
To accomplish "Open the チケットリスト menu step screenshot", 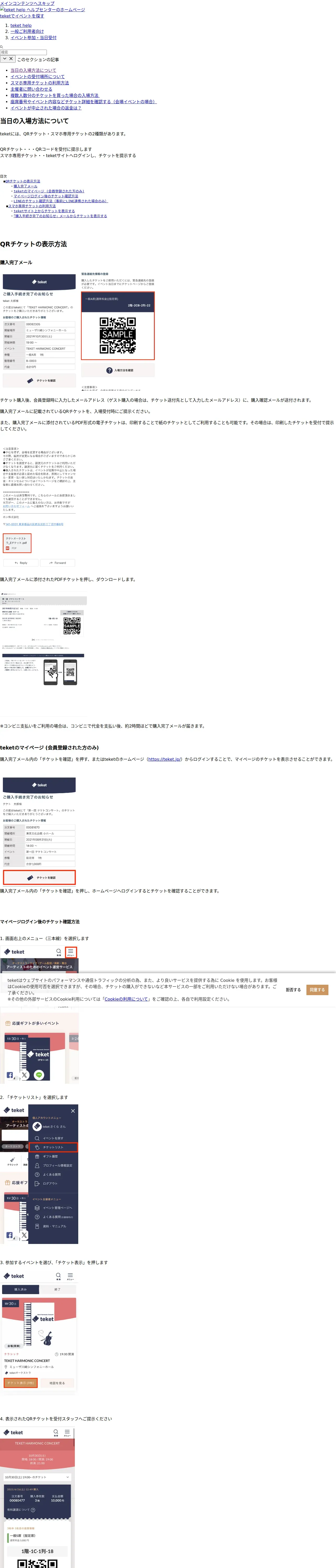I will pyautogui.click(x=39, y=1174).
